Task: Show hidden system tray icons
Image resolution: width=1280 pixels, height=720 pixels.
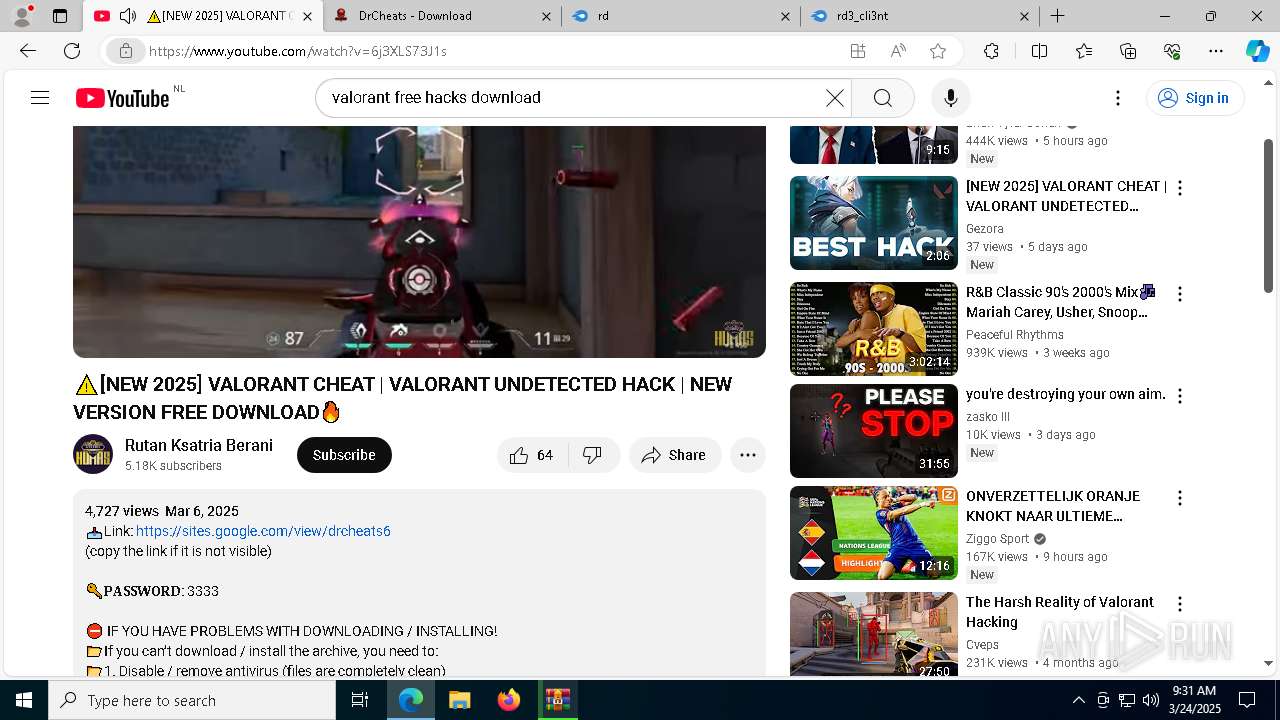Action: (1078, 700)
